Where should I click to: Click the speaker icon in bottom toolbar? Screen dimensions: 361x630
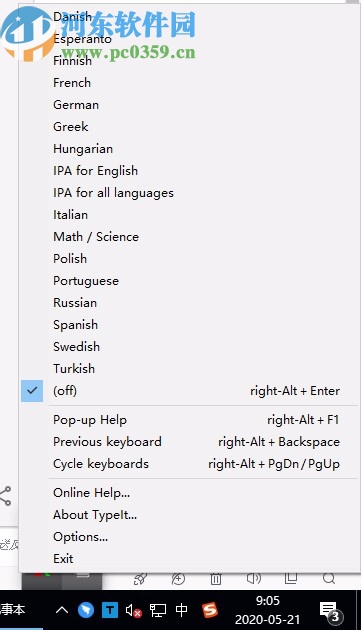click(x=253, y=578)
